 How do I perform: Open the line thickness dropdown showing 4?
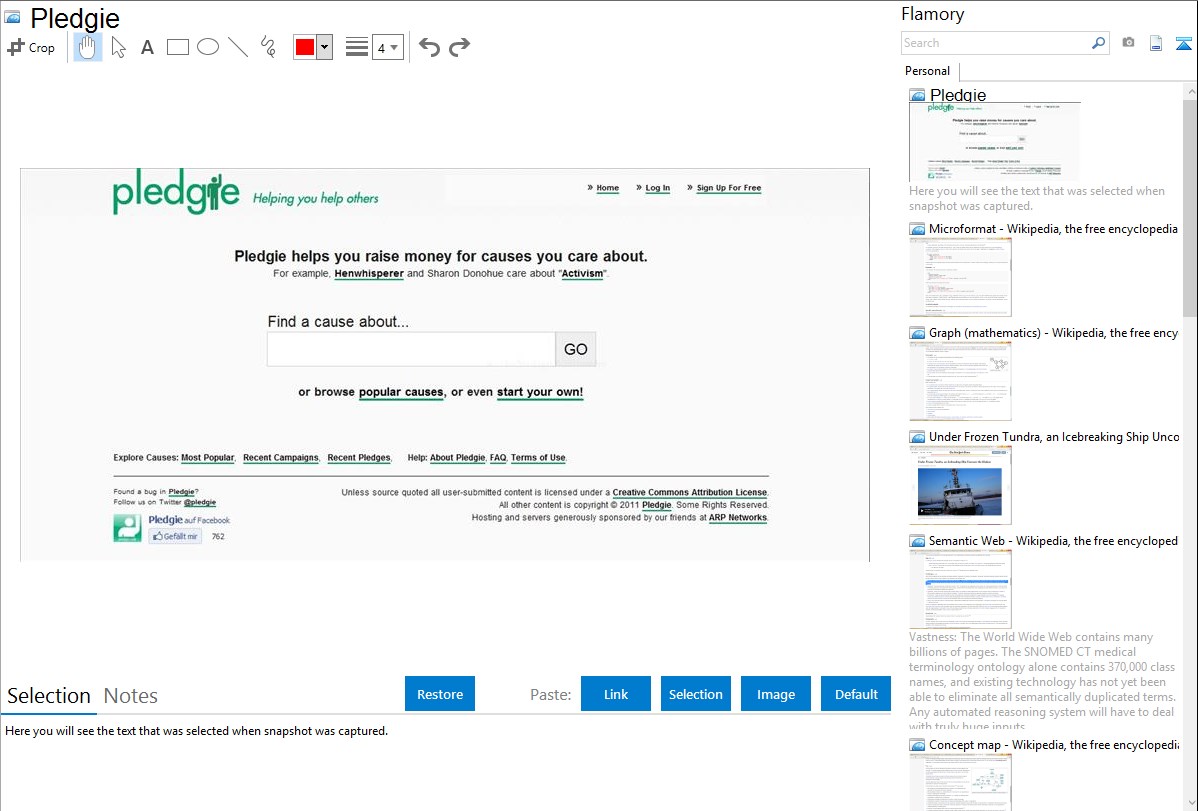tap(387, 47)
